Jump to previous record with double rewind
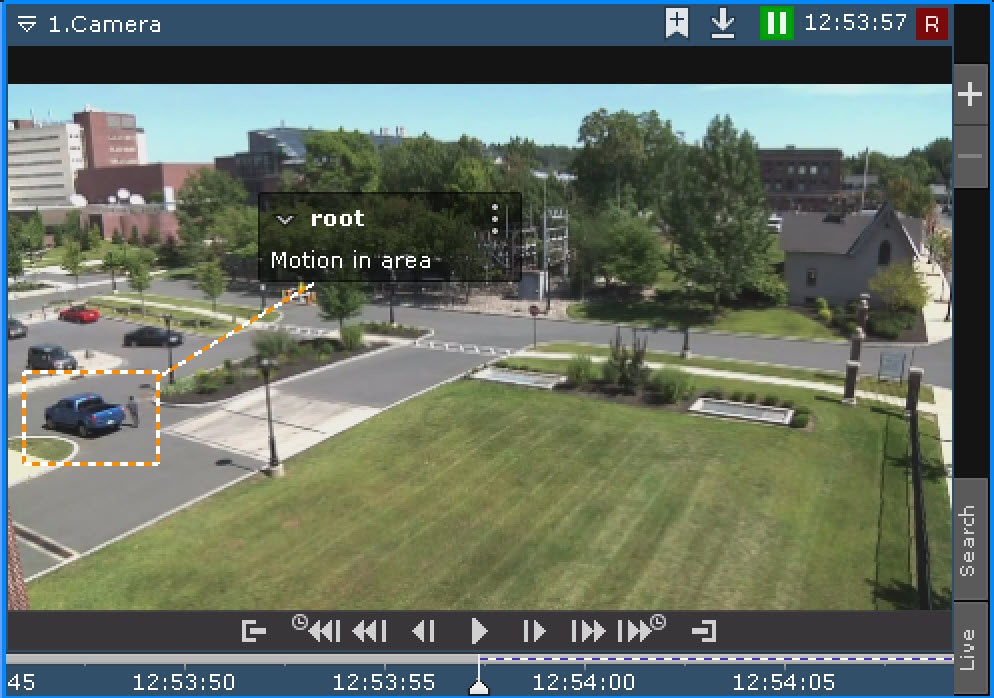This screenshot has height=698, width=994. click(370, 631)
